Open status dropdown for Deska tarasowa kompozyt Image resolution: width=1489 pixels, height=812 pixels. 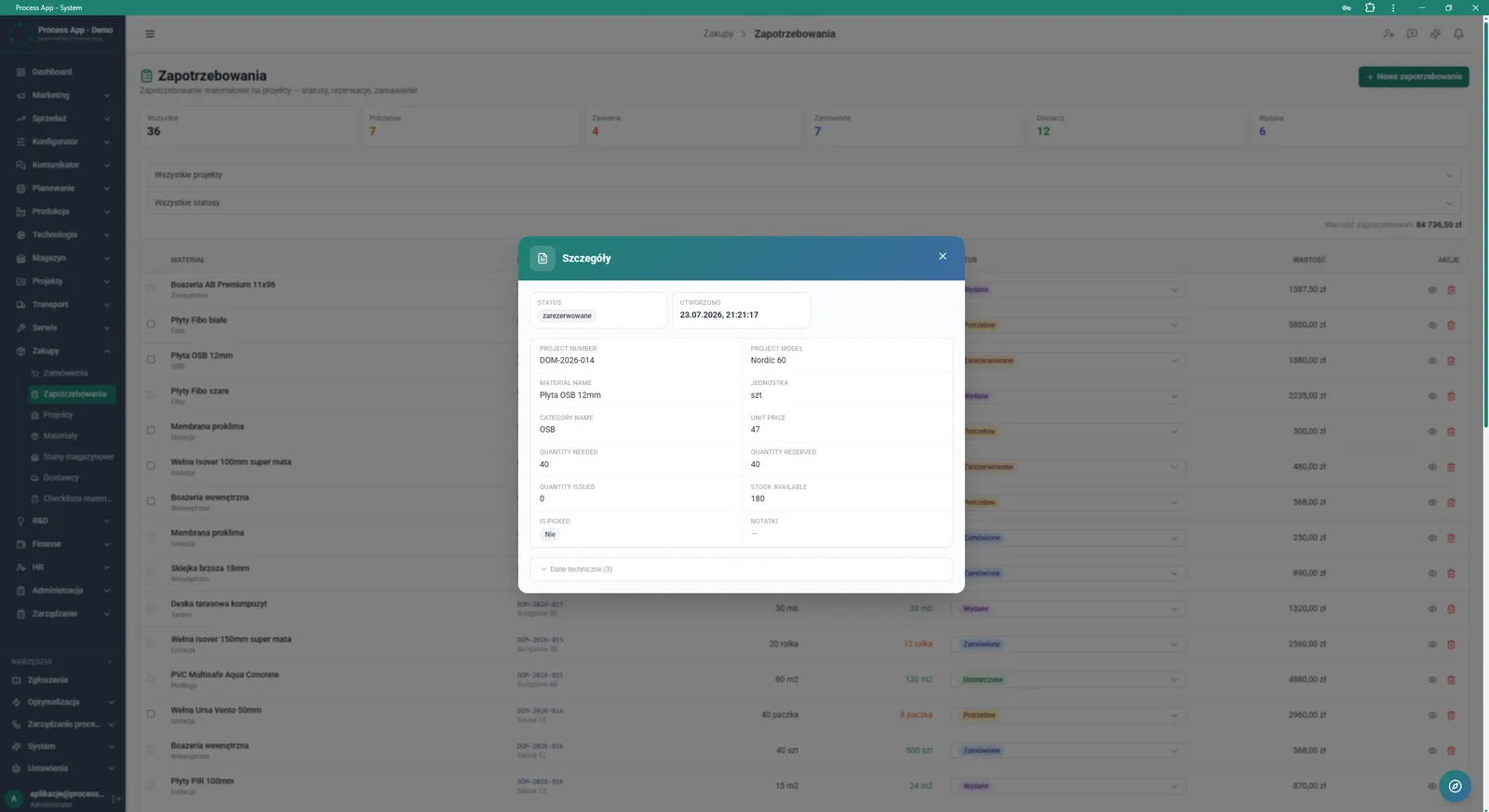1067,608
